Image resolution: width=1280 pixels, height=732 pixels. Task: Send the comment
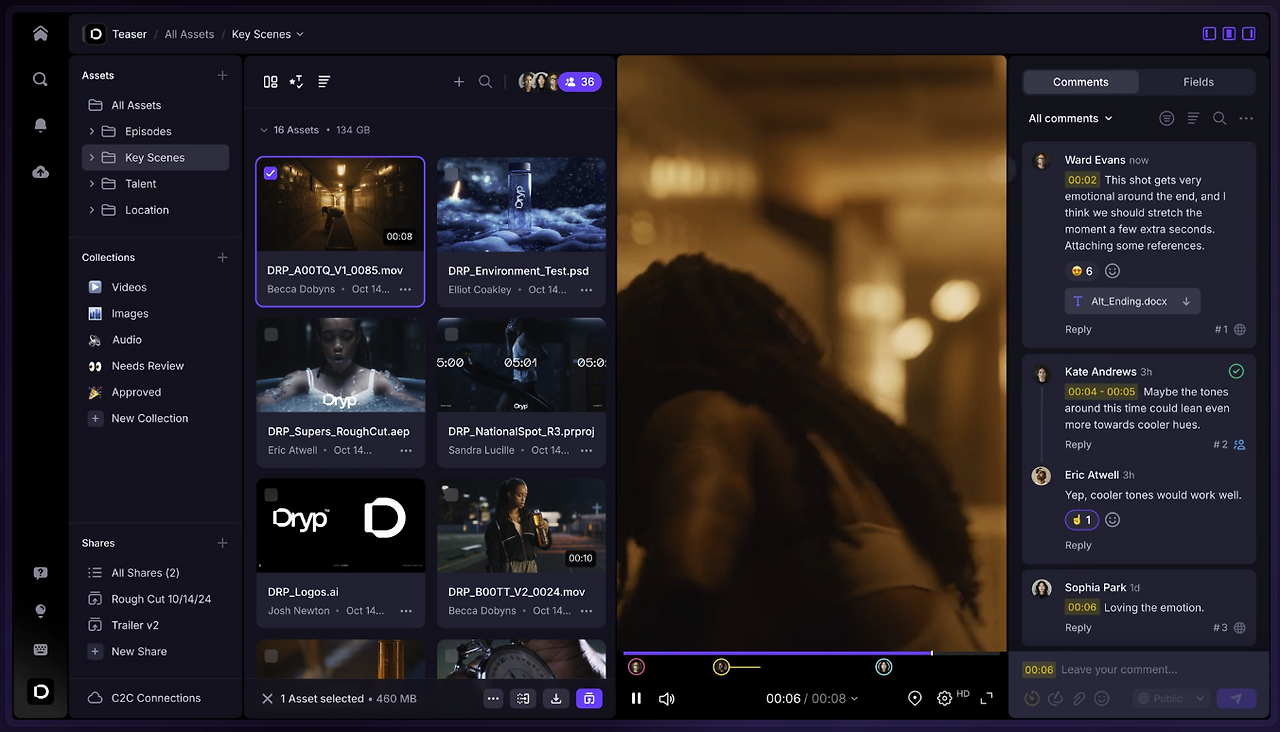tap(1236, 699)
